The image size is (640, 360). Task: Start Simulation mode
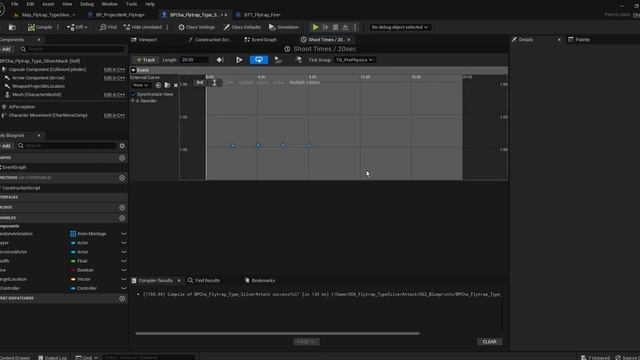[x=284, y=27]
